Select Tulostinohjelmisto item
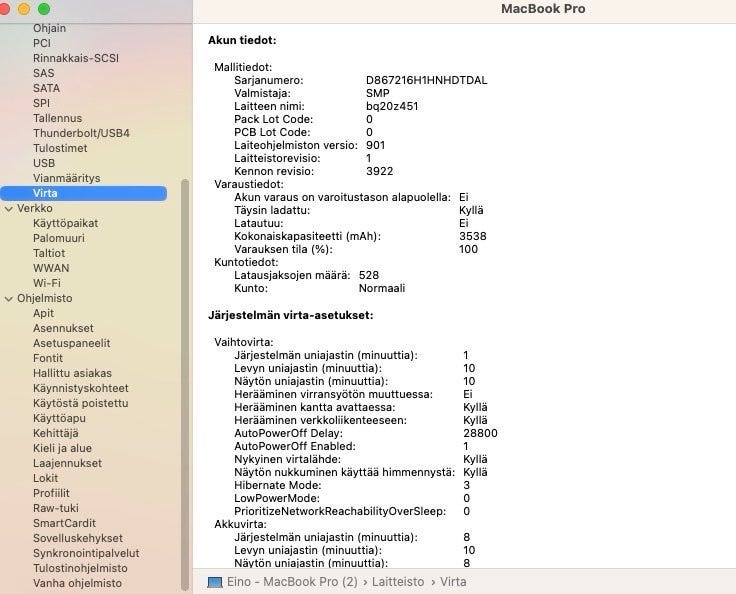Image resolution: width=736 pixels, height=594 pixels. coord(80,569)
